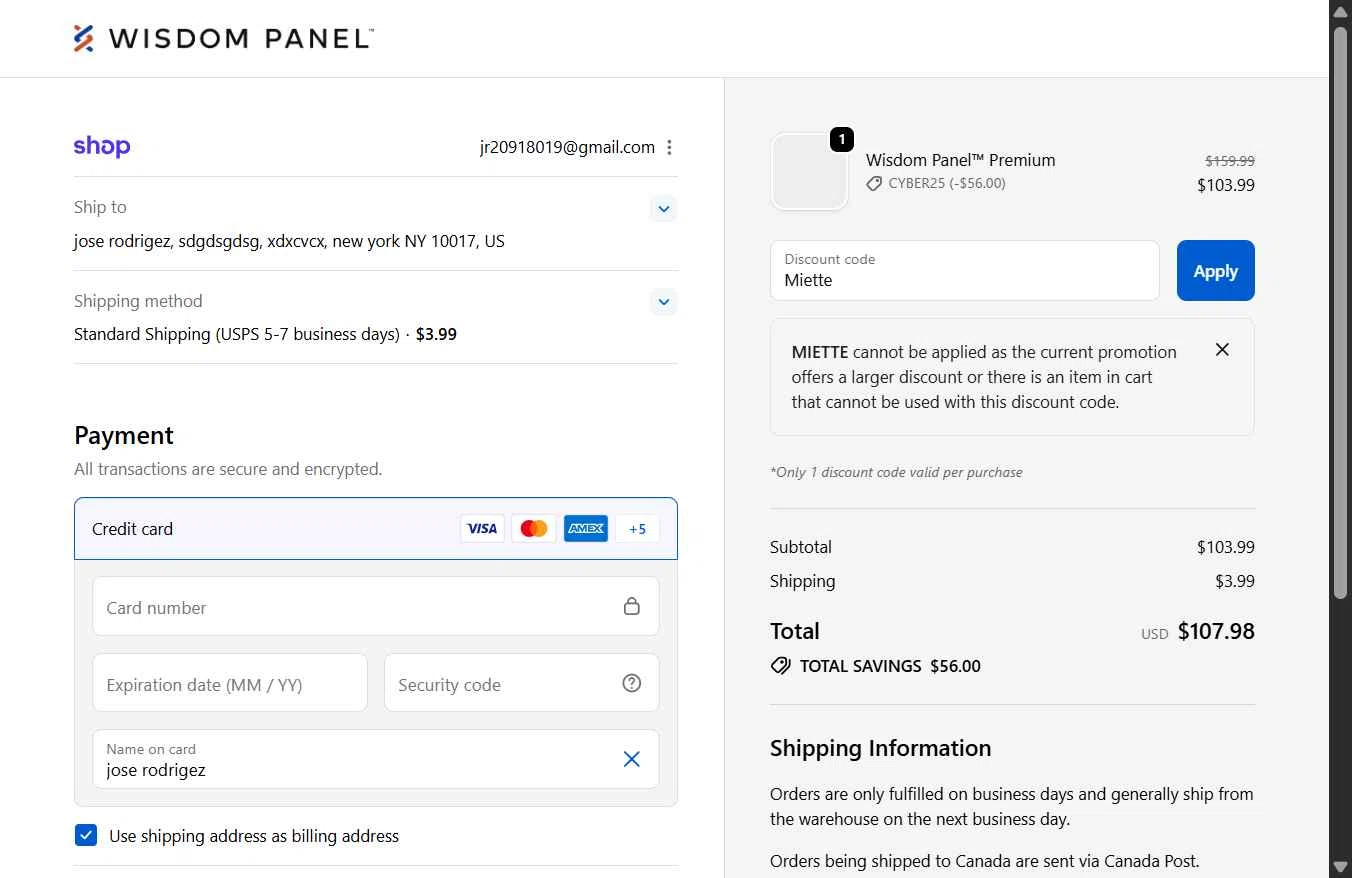Open the account options three-dot menu

(669, 148)
